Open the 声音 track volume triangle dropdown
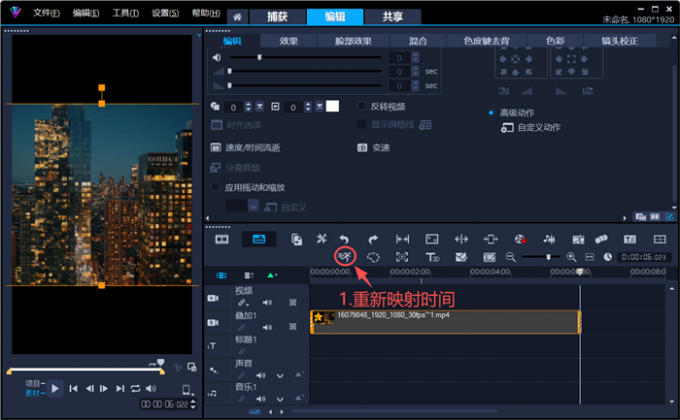The image size is (680, 420). (x=299, y=374)
